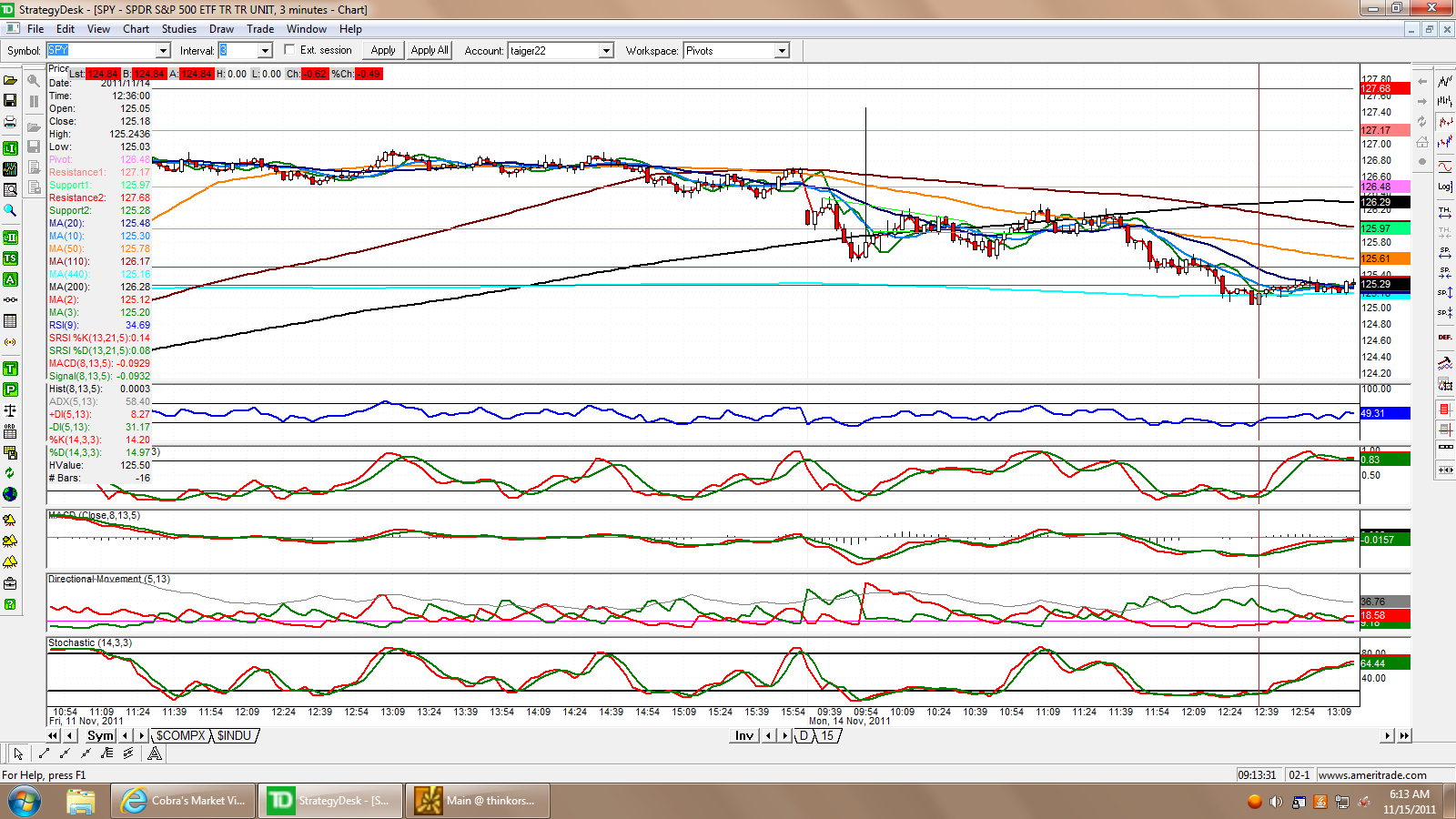This screenshot has width=1456, height=819.
Task: Click the Symbol input field with SPY
Action: [102, 51]
